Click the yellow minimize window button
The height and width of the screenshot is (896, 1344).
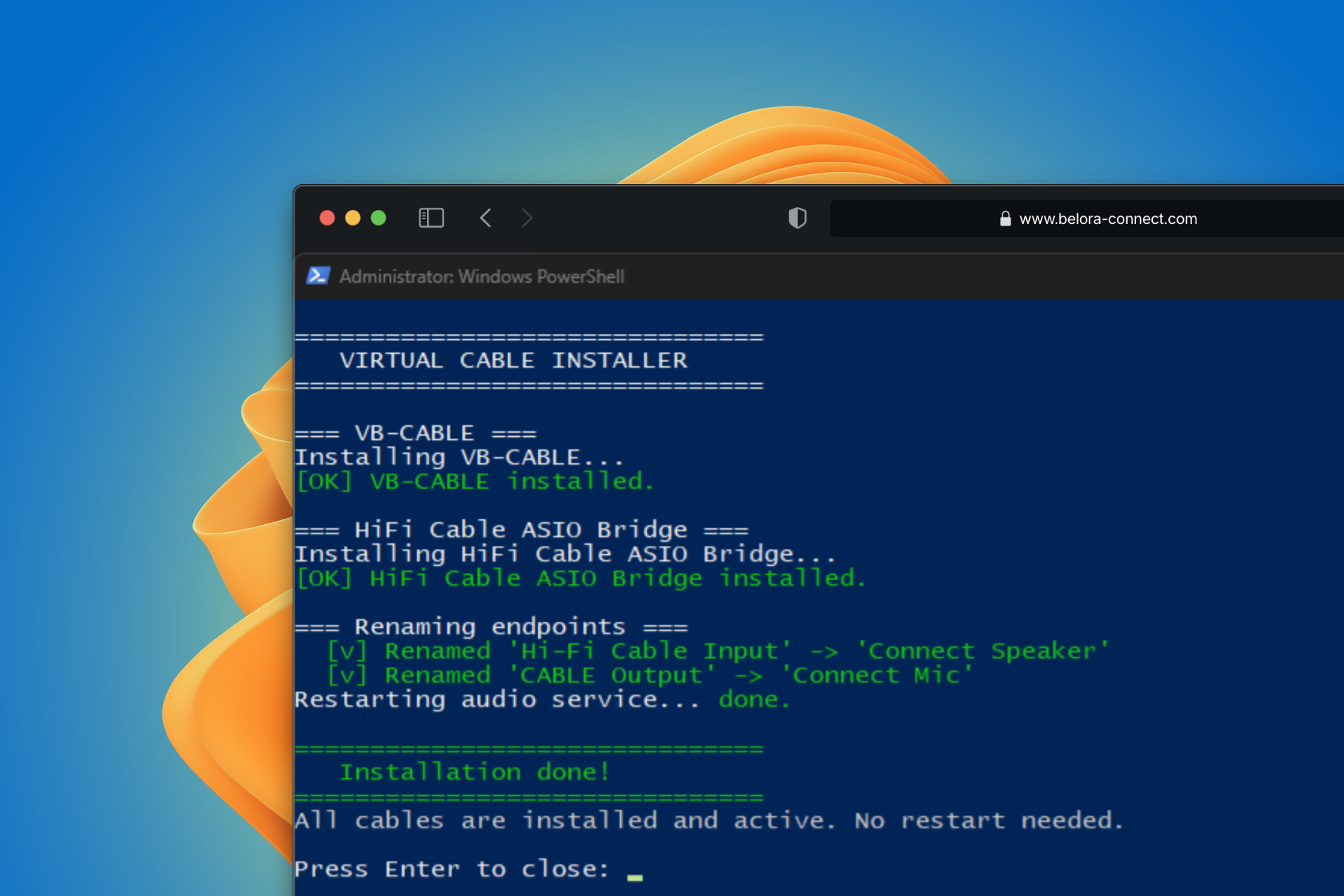[353, 218]
